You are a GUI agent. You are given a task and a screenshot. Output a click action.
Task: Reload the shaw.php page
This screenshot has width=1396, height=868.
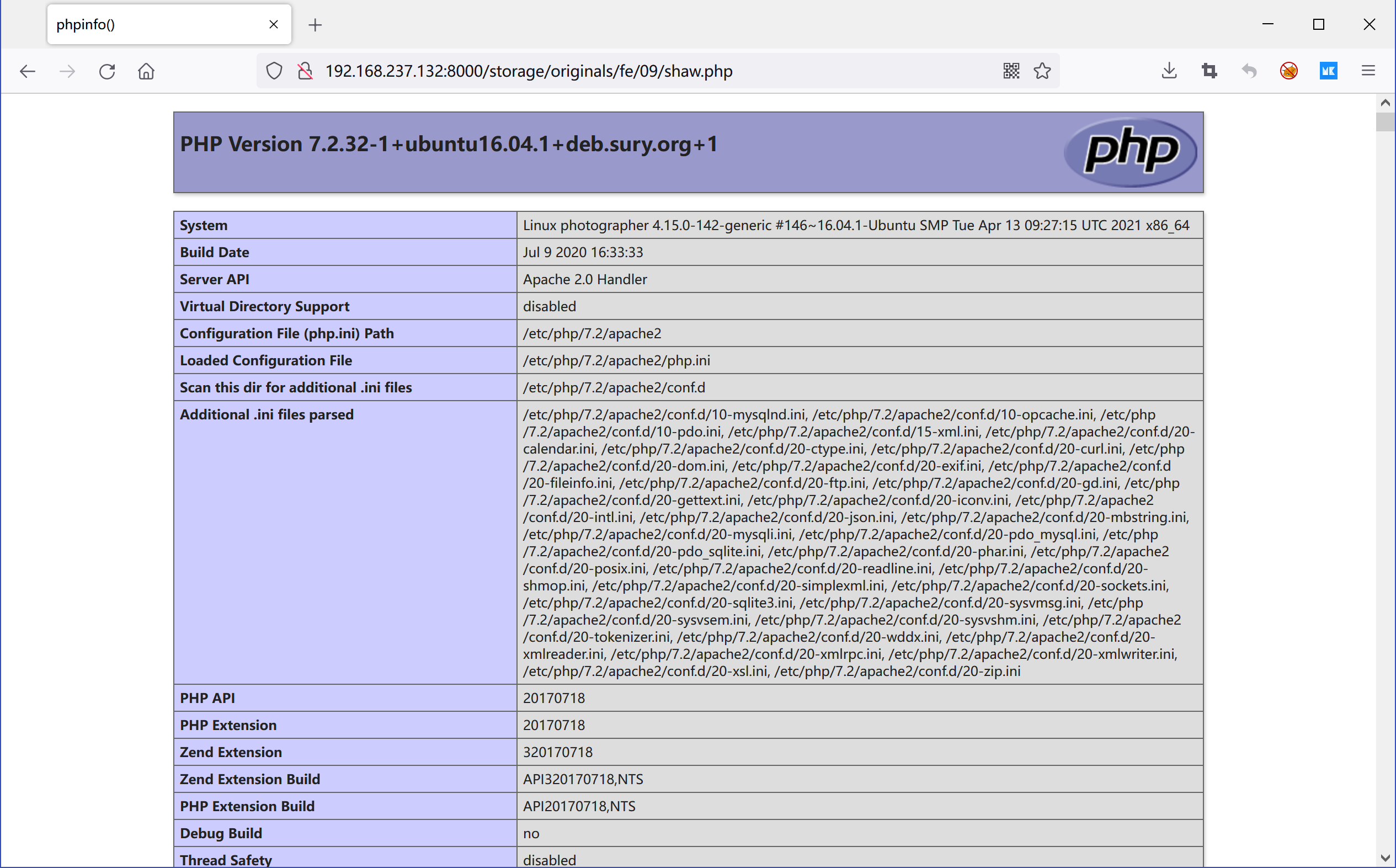point(106,71)
